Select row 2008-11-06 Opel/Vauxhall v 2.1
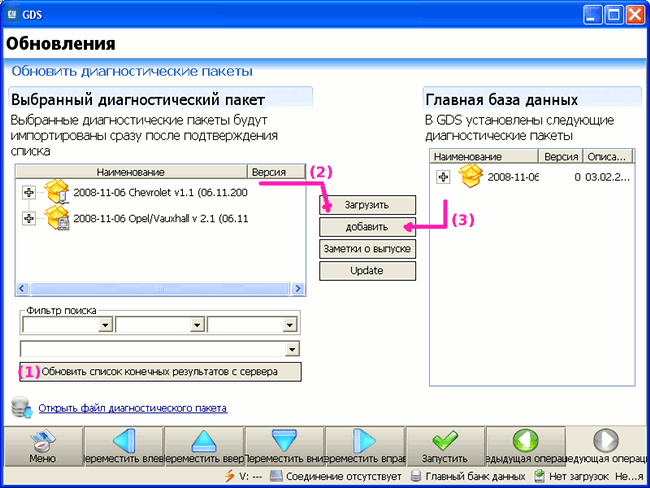Screen dimensions: 650x488 pos(160,218)
